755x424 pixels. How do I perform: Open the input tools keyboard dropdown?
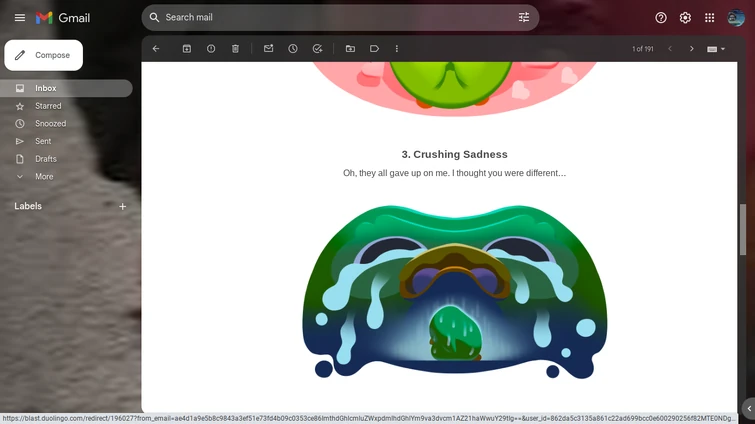[x=716, y=49]
